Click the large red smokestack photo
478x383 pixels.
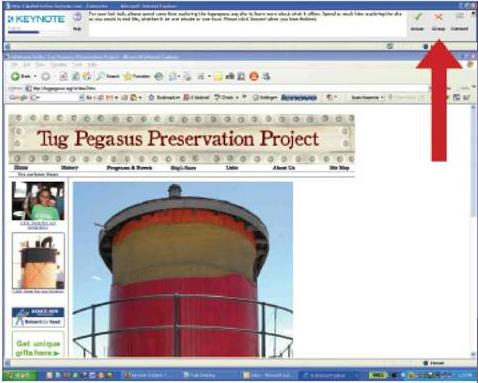click(x=183, y=269)
